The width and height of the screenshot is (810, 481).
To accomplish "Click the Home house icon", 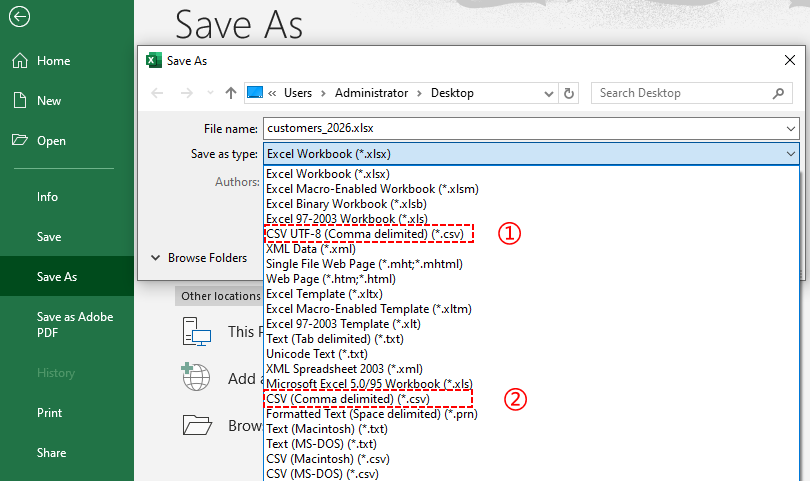I will 20,60.
